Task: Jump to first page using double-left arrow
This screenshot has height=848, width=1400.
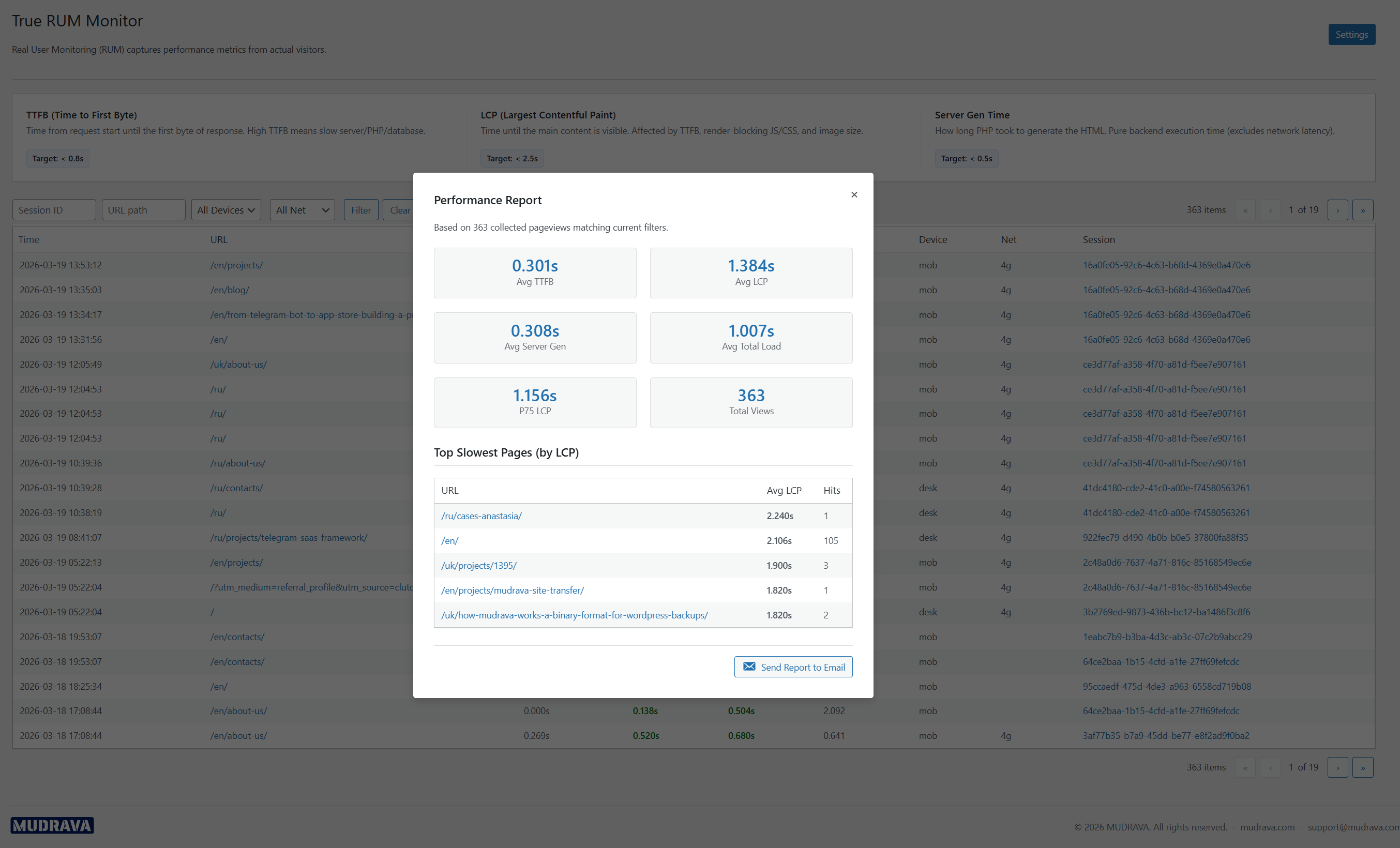Action: point(1245,209)
